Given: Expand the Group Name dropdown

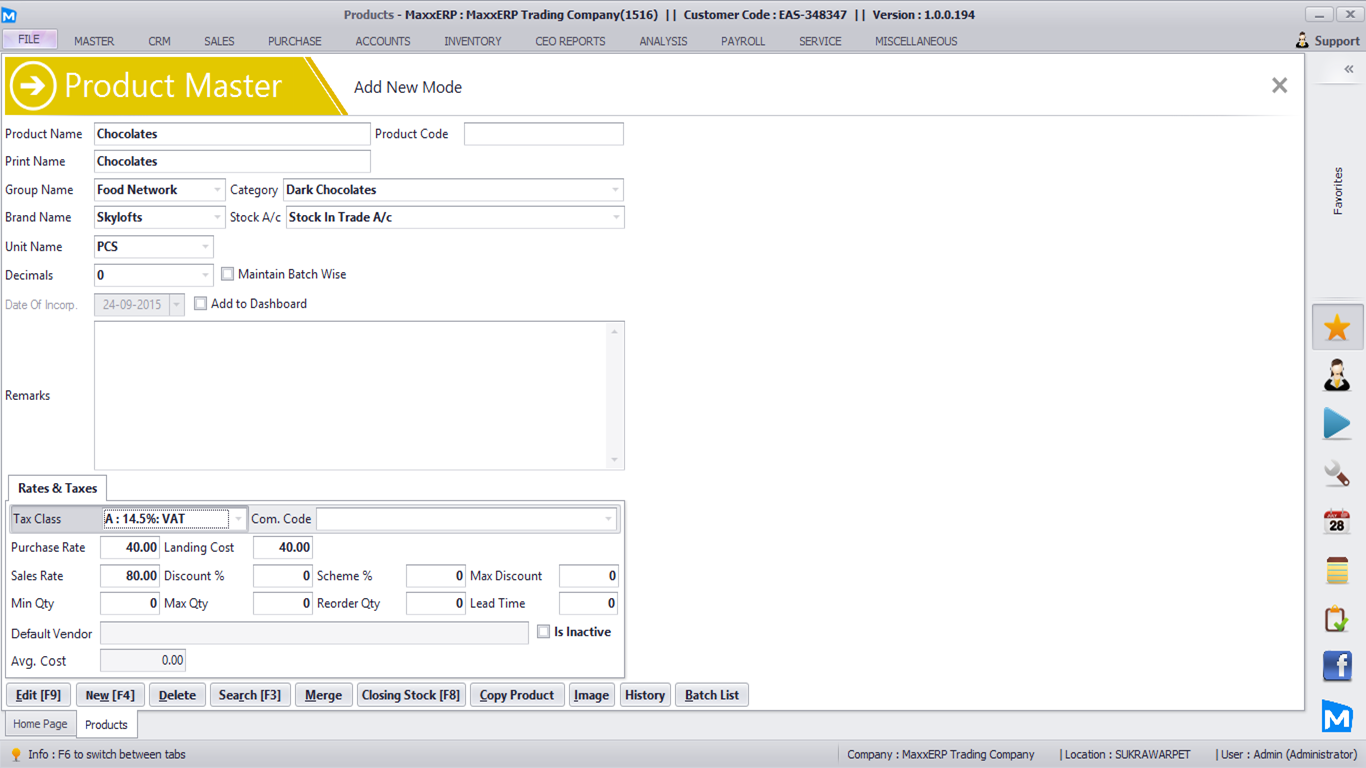Looking at the screenshot, I should click(217, 190).
